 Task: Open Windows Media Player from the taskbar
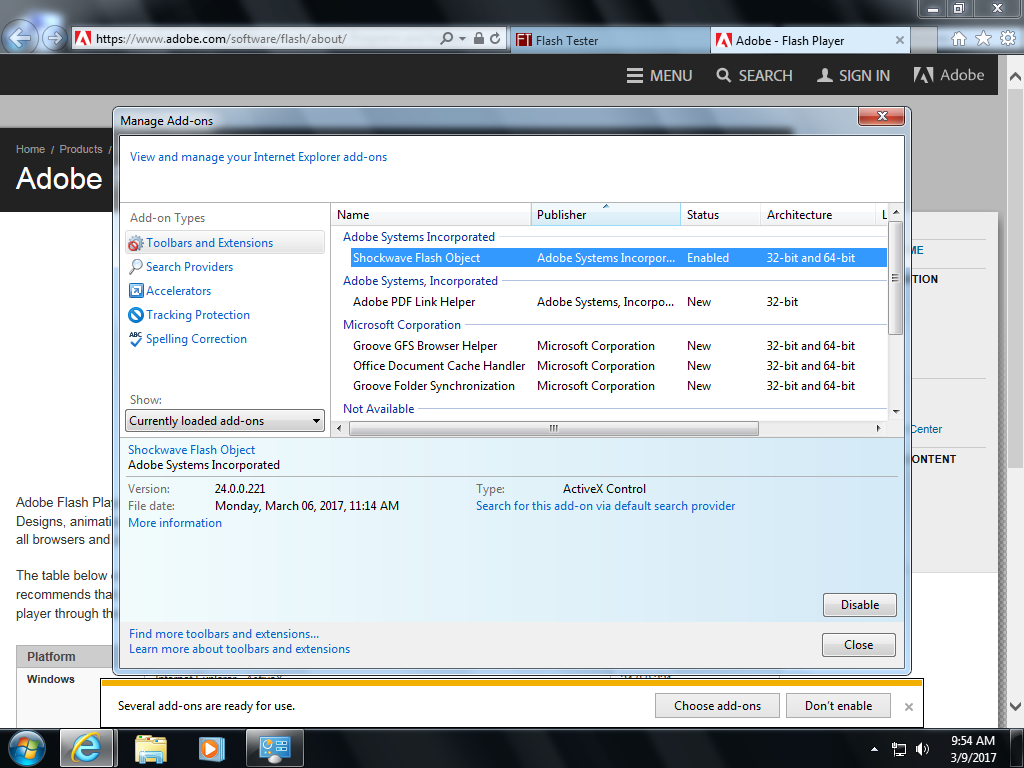[212, 748]
